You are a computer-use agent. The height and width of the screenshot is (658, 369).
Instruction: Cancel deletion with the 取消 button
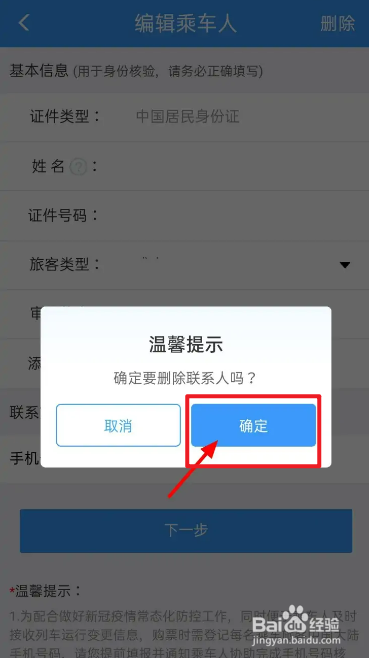point(118,426)
